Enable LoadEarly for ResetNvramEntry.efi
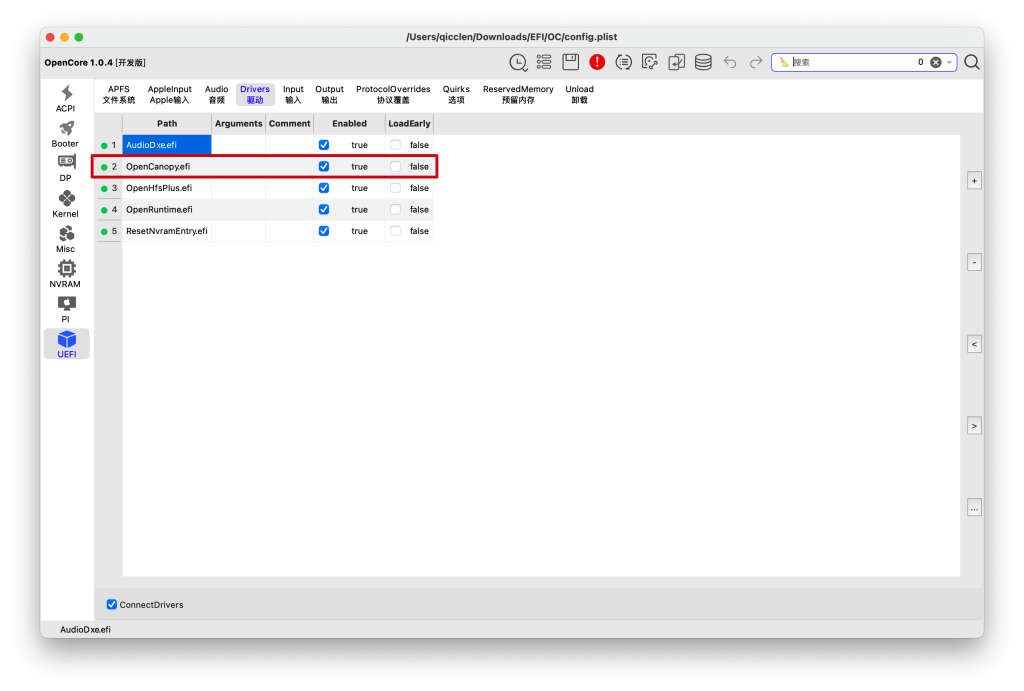Viewport: 1024px width, 691px height. (x=396, y=231)
